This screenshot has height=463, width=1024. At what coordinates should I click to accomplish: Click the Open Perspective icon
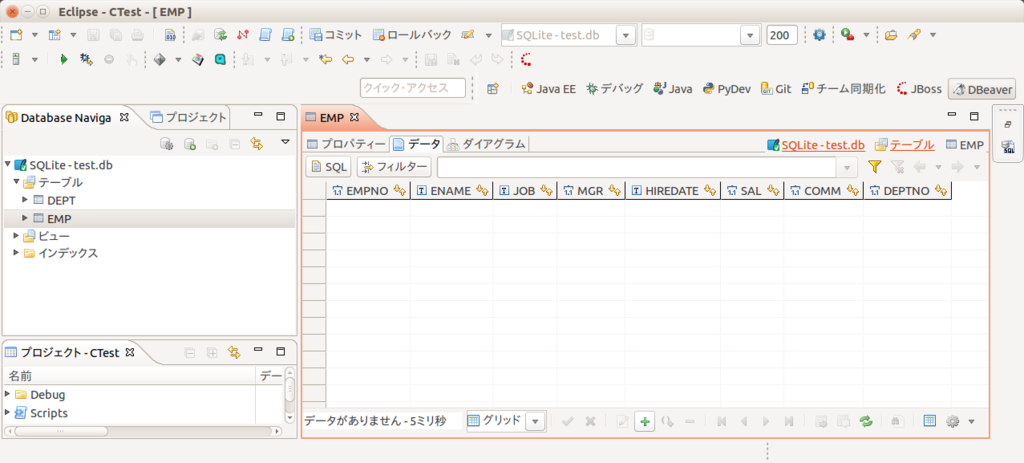pos(493,89)
